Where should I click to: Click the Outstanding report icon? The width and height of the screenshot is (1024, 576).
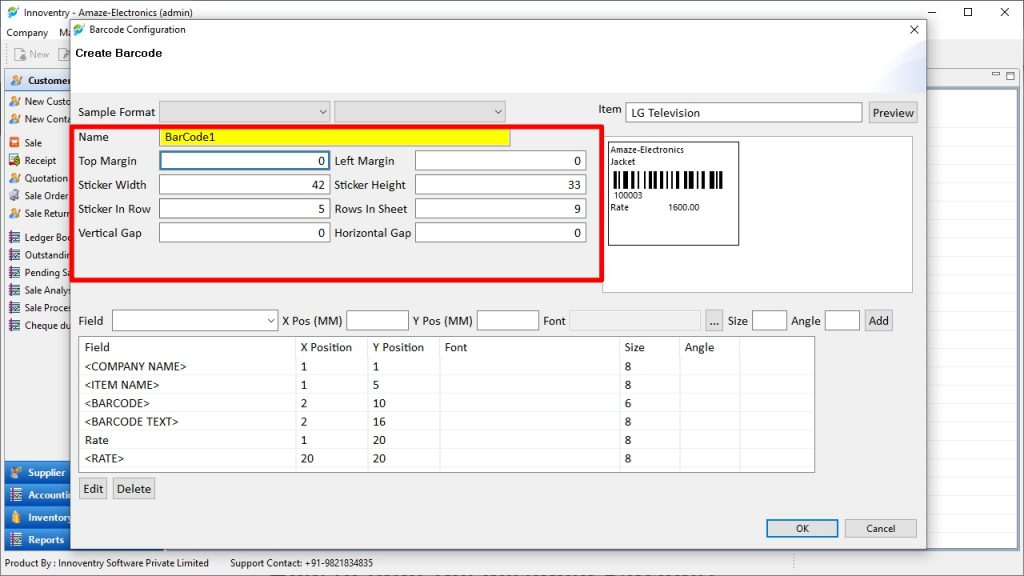click(x=14, y=255)
